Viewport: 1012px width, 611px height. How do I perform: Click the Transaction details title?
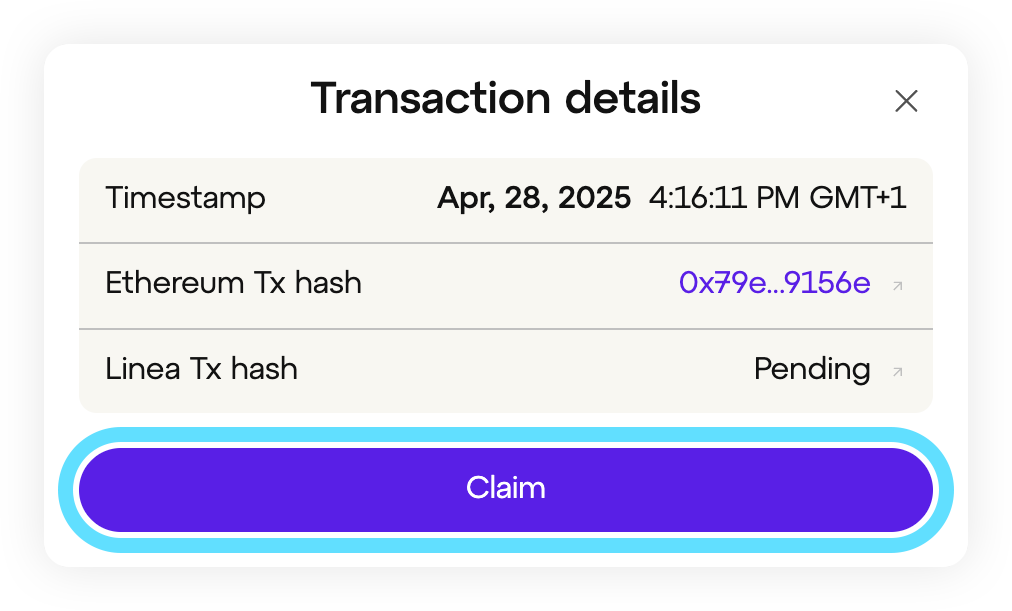pyautogui.click(x=506, y=98)
